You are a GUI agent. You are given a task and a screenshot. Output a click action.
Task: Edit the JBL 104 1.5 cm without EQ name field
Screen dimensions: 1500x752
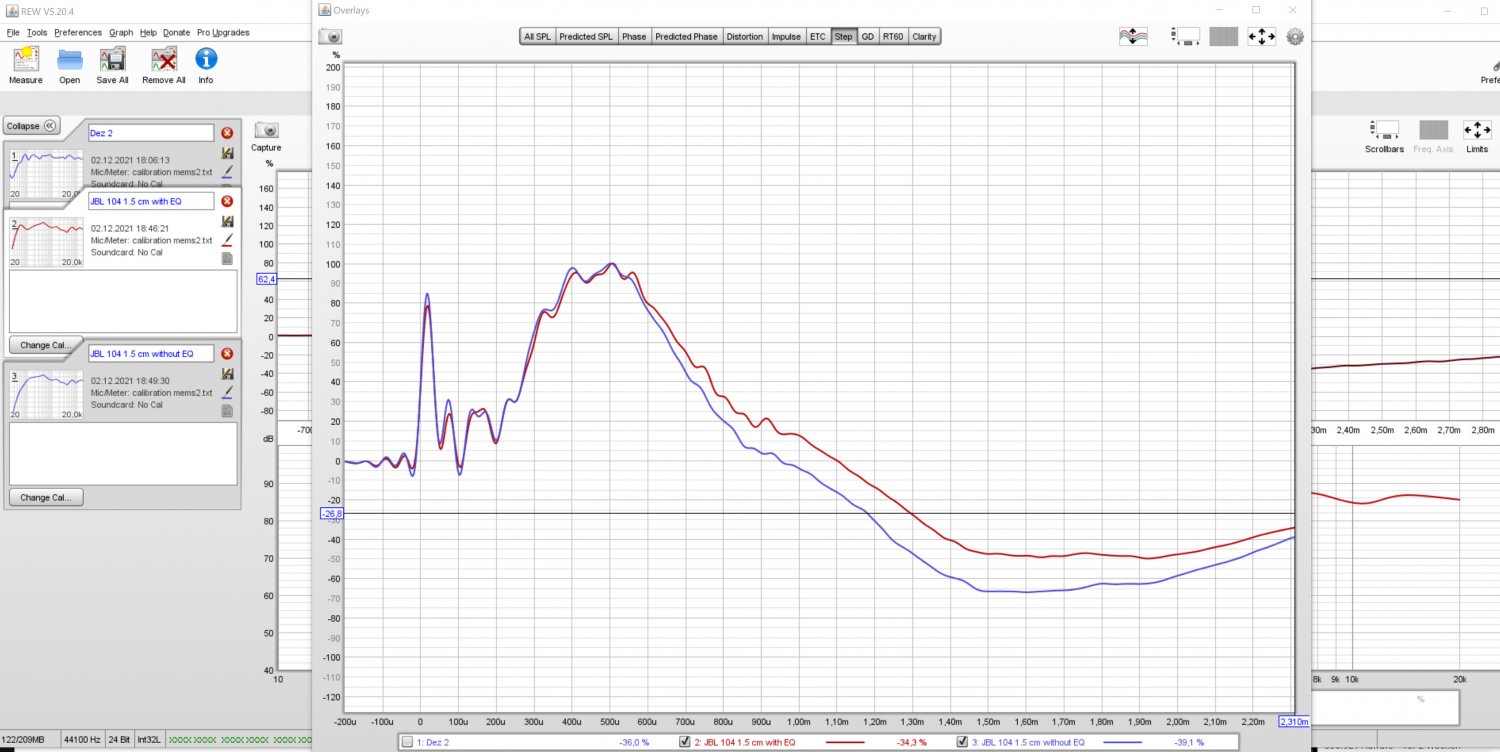tap(151, 353)
